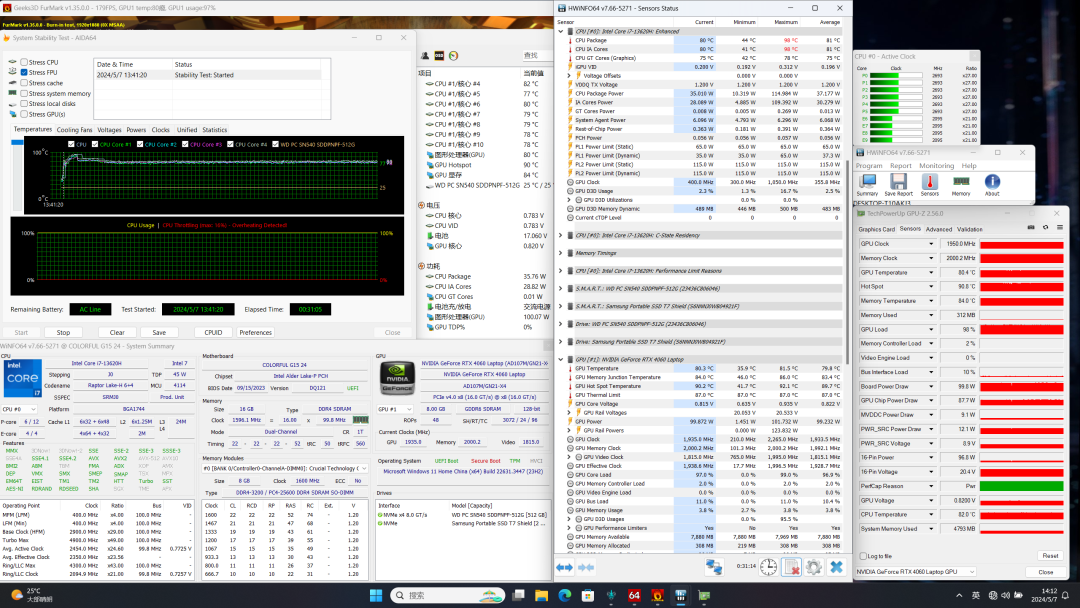
Task: Close sensors with the blue X icon
Action: (836, 566)
